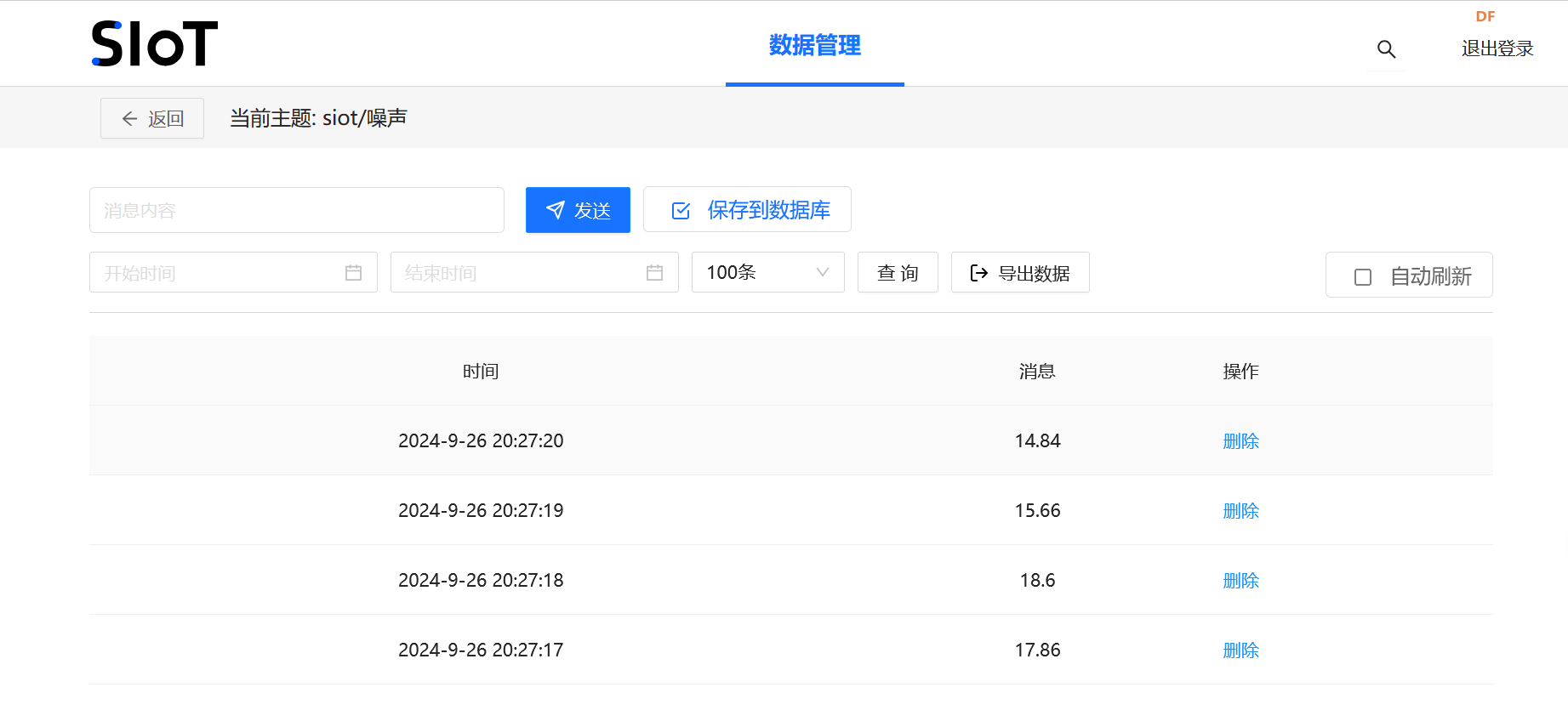Toggle 保存到数据库 checkbox
1568x710 pixels.
pyautogui.click(x=681, y=210)
